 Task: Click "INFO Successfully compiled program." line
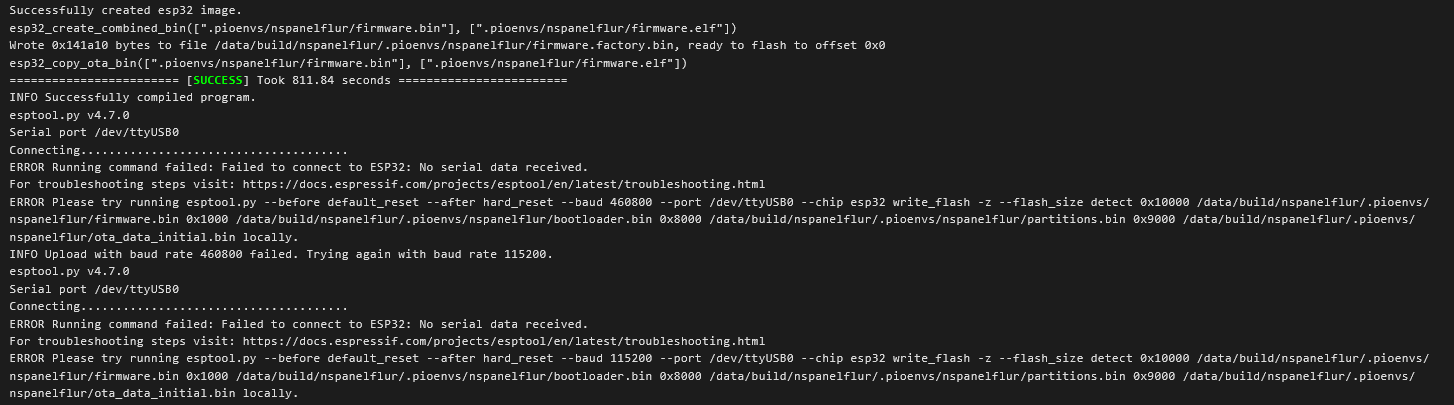pyautogui.click(x=133, y=98)
